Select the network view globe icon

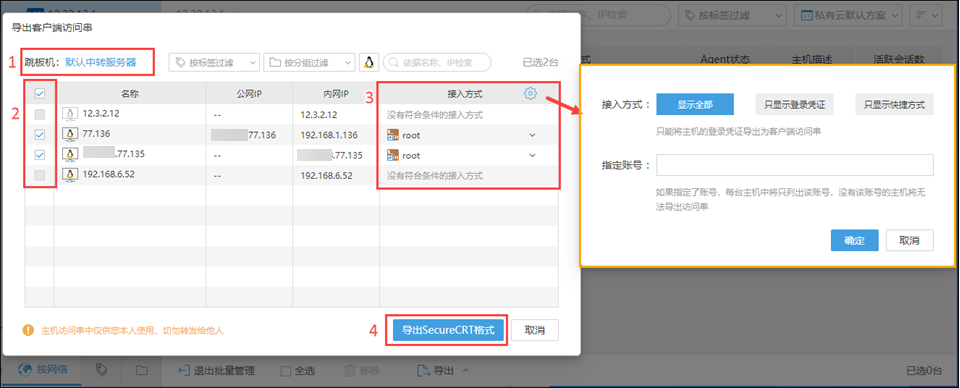25,370
